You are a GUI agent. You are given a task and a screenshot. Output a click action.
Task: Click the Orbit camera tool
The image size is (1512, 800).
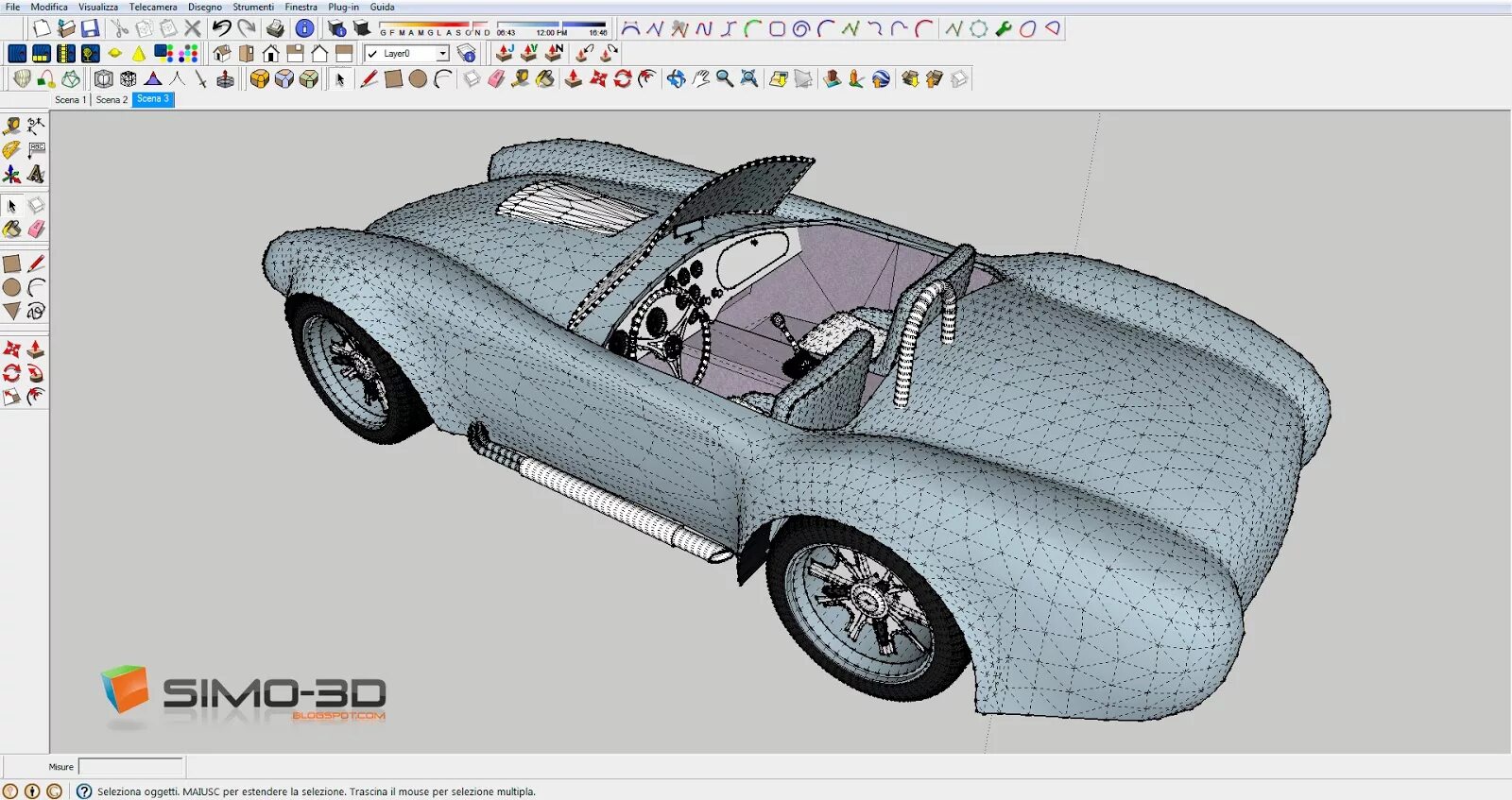pyautogui.click(x=676, y=79)
